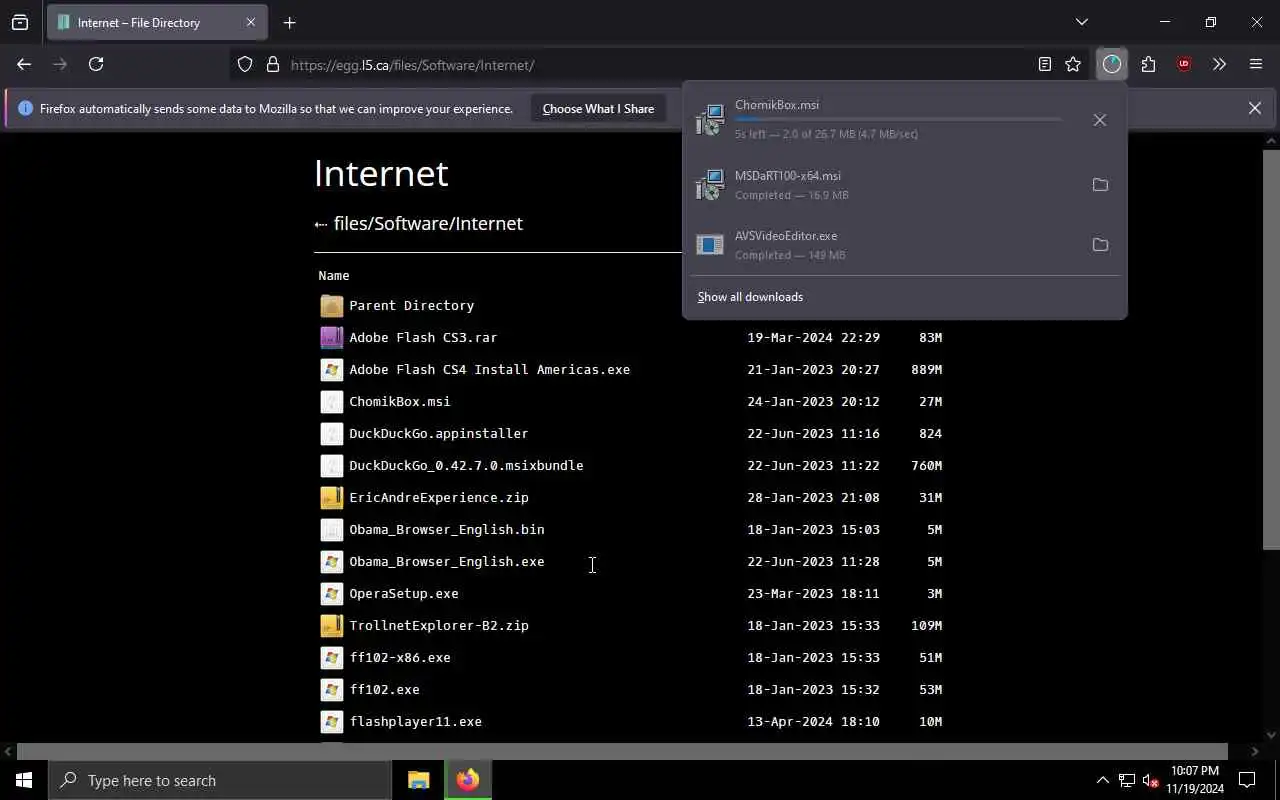Open the Windows Start menu
Viewport: 1280px width, 800px height.
(x=24, y=780)
